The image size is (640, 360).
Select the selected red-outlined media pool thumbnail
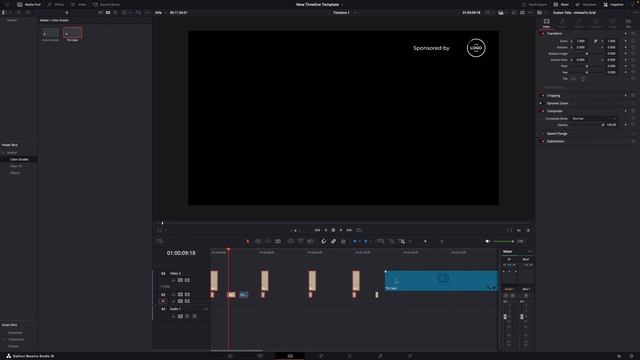pos(72,33)
